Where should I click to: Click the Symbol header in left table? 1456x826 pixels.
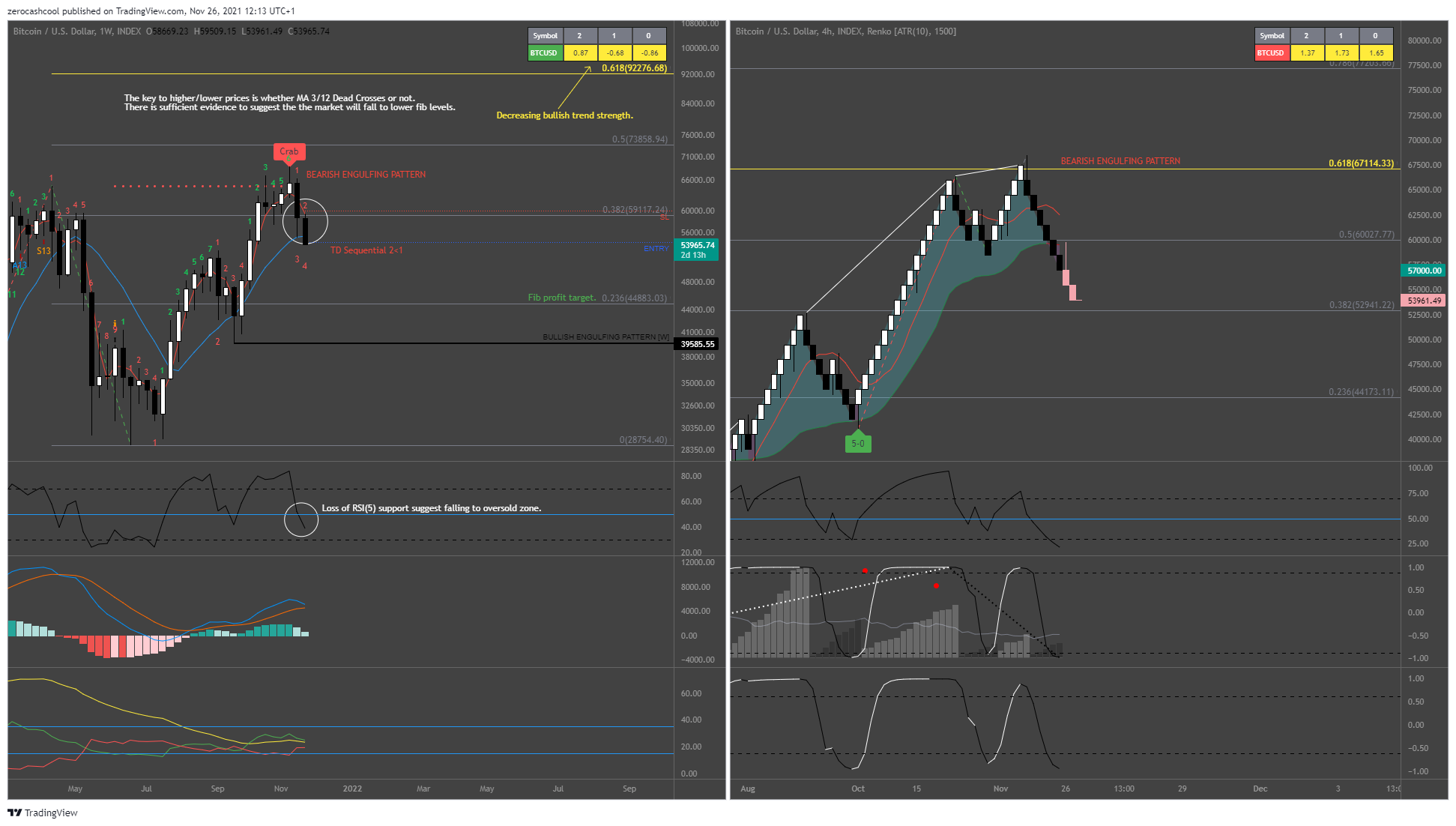click(x=545, y=36)
